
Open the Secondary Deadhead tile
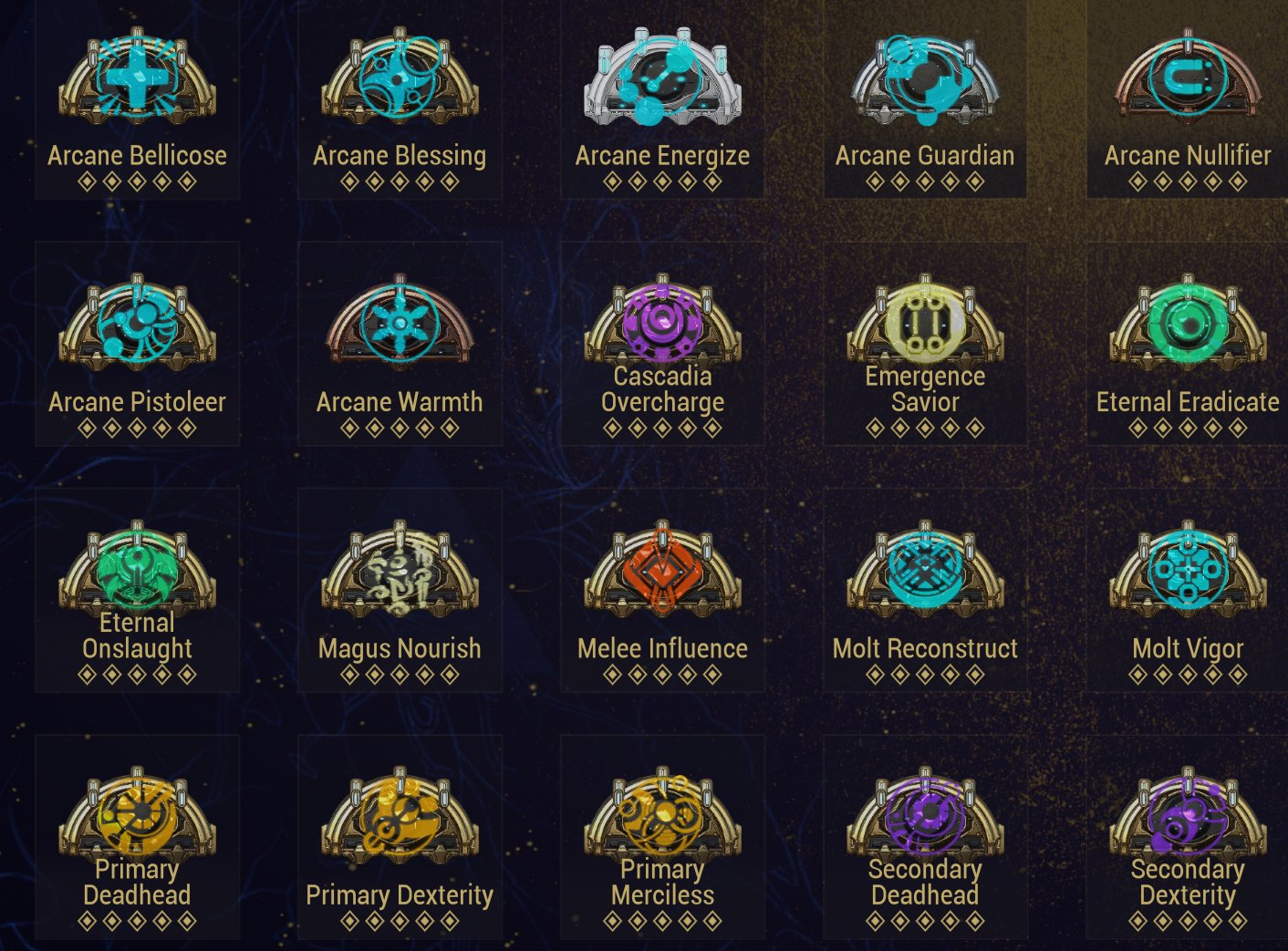[x=925, y=837]
